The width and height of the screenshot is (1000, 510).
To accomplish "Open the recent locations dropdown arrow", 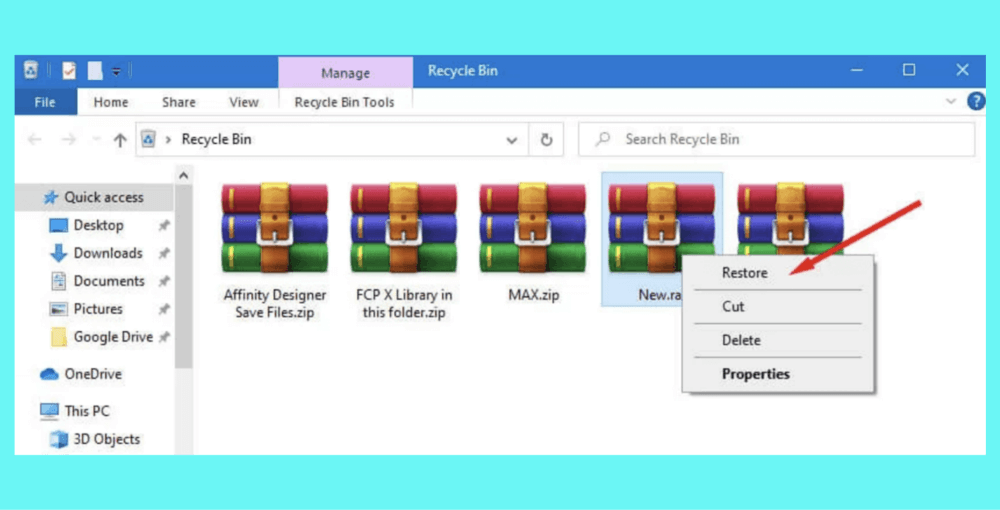I will coord(96,139).
